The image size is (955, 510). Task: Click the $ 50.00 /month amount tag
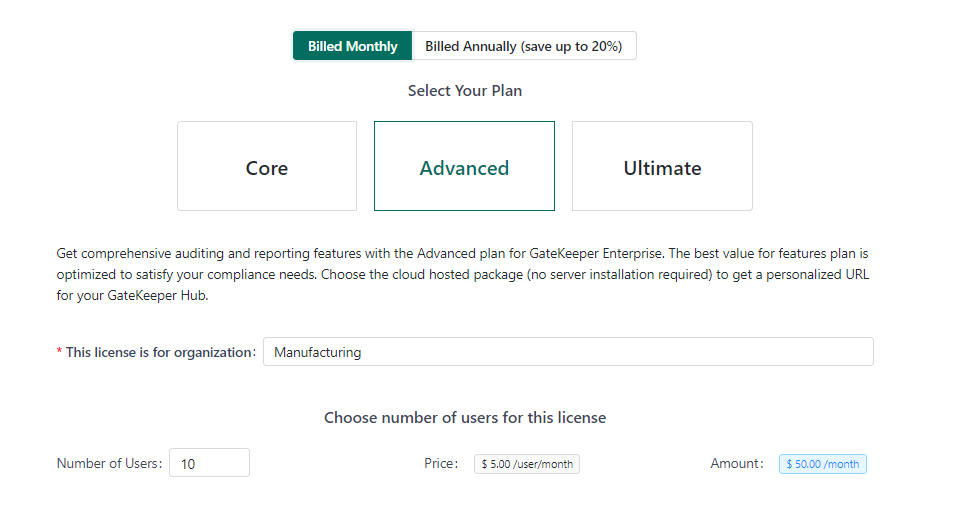pyautogui.click(x=823, y=464)
